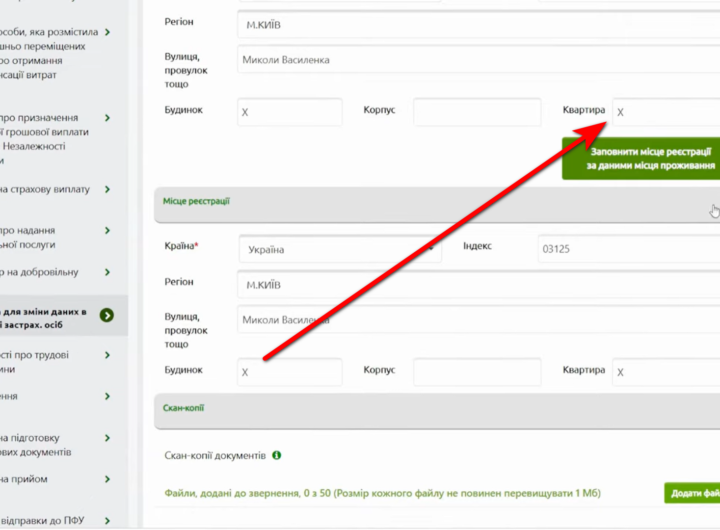
Task: Click chevron beside про надання послуги item
Action: click(x=107, y=231)
